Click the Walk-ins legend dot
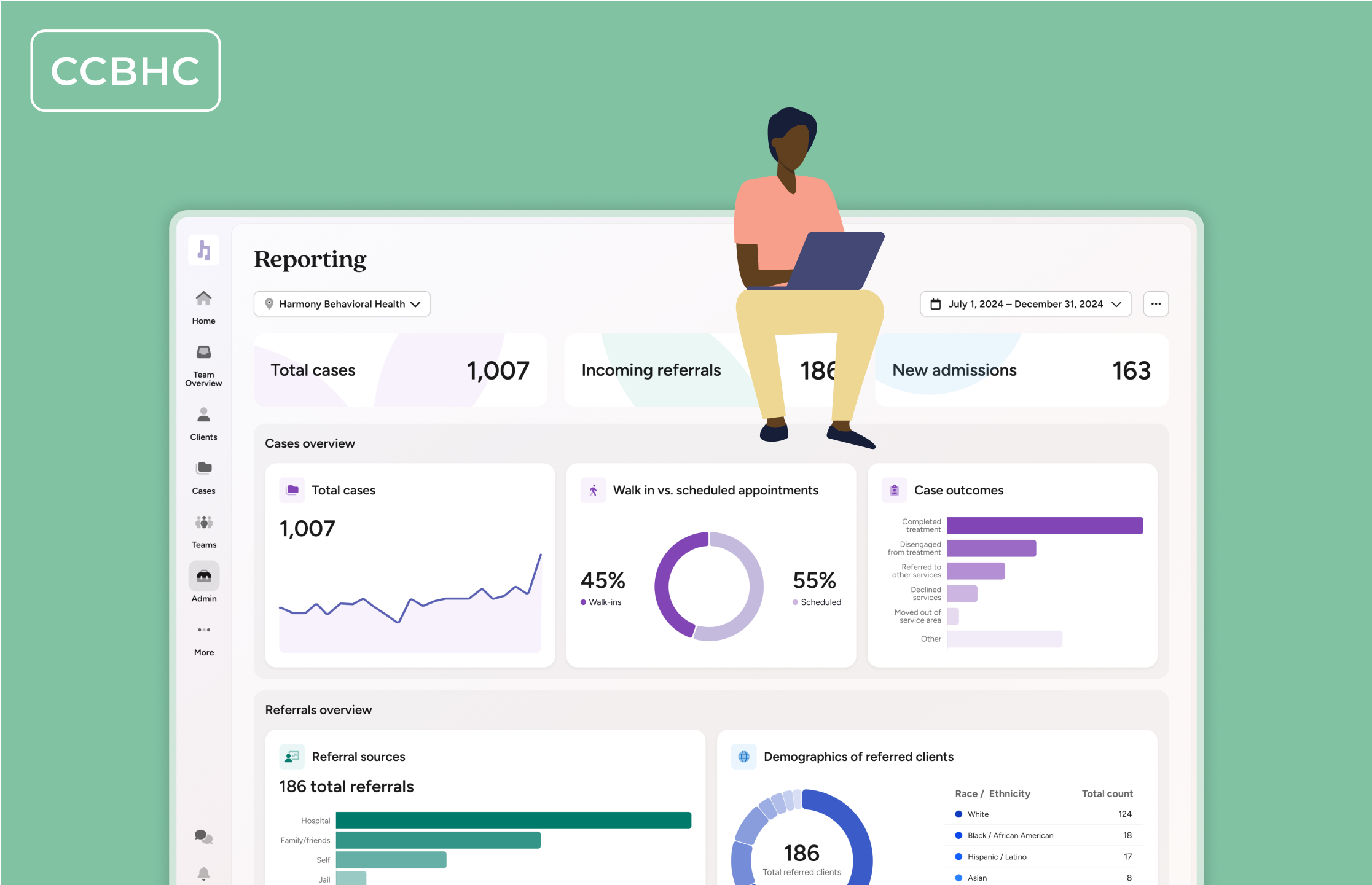Viewport: 1372px width, 885px height. coord(583,602)
